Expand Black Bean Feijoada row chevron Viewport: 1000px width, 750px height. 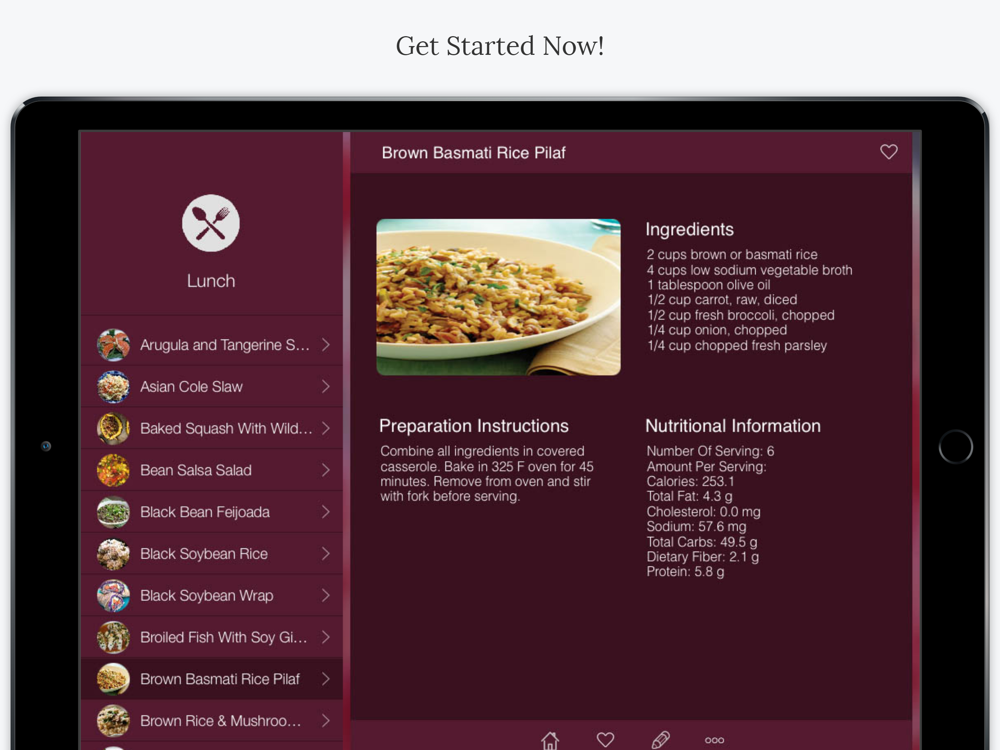[326, 512]
